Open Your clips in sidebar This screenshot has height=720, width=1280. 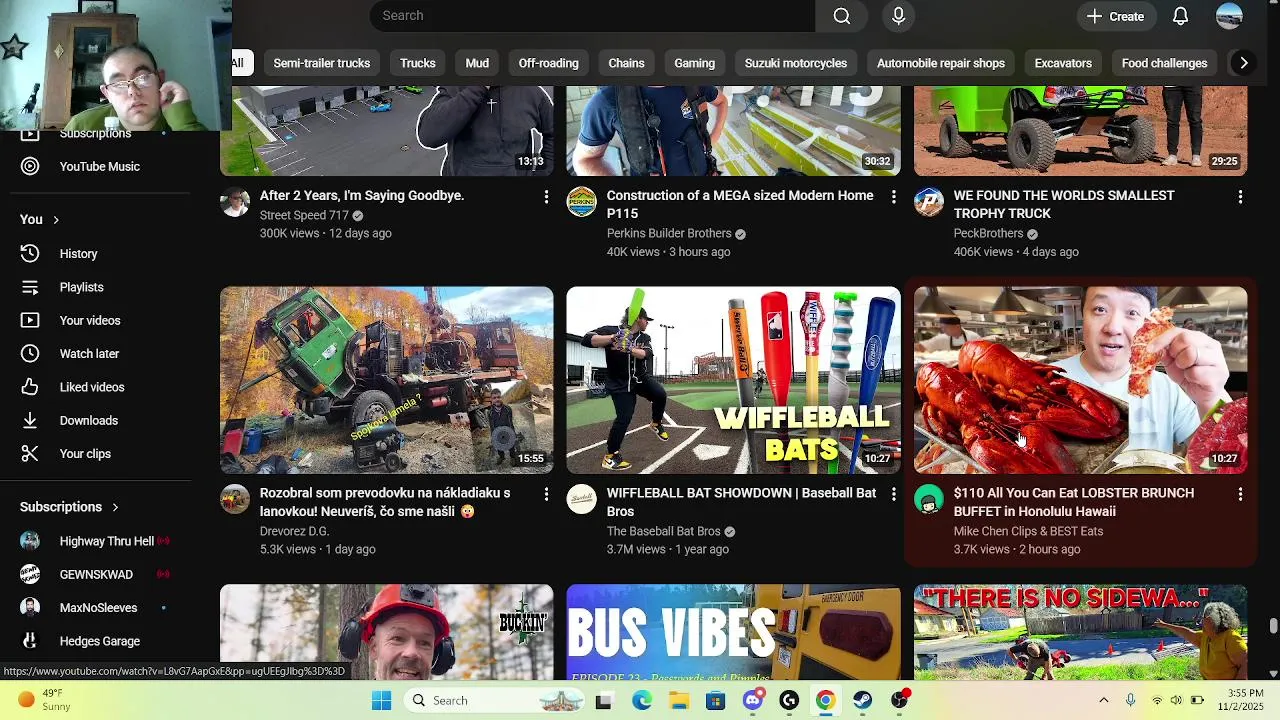(x=85, y=454)
